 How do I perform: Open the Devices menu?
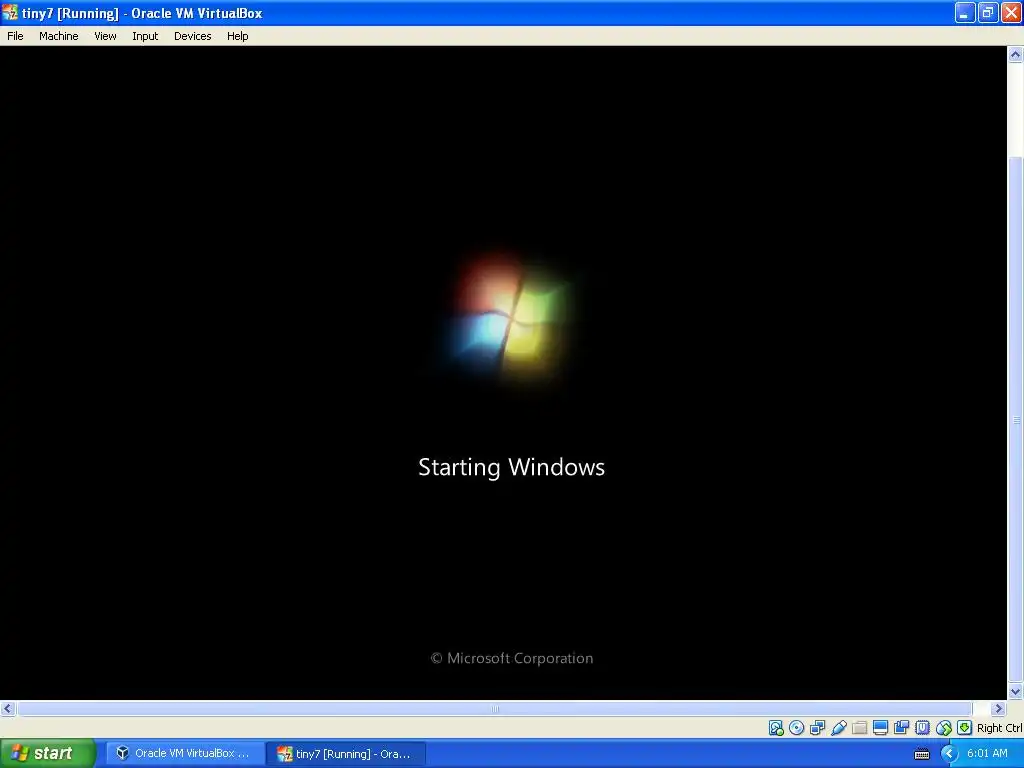pyautogui.click(x=193, y=36)
